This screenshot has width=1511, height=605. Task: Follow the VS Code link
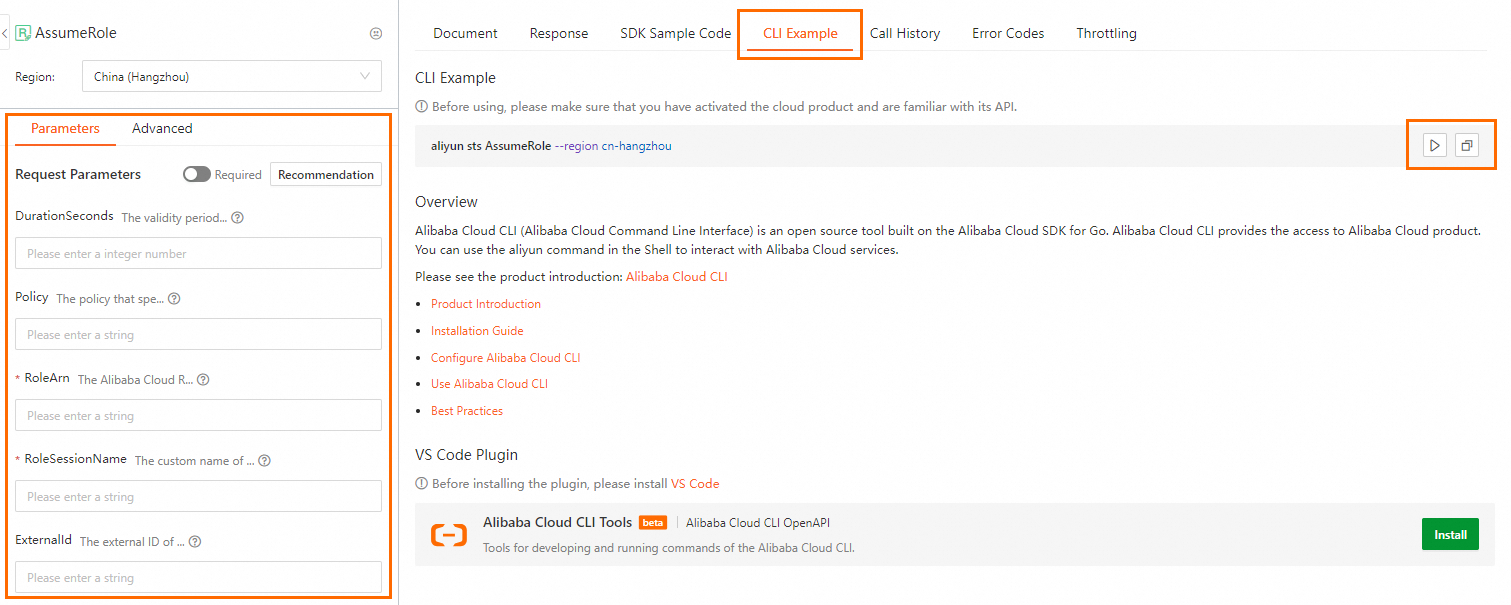coord(695,484)
